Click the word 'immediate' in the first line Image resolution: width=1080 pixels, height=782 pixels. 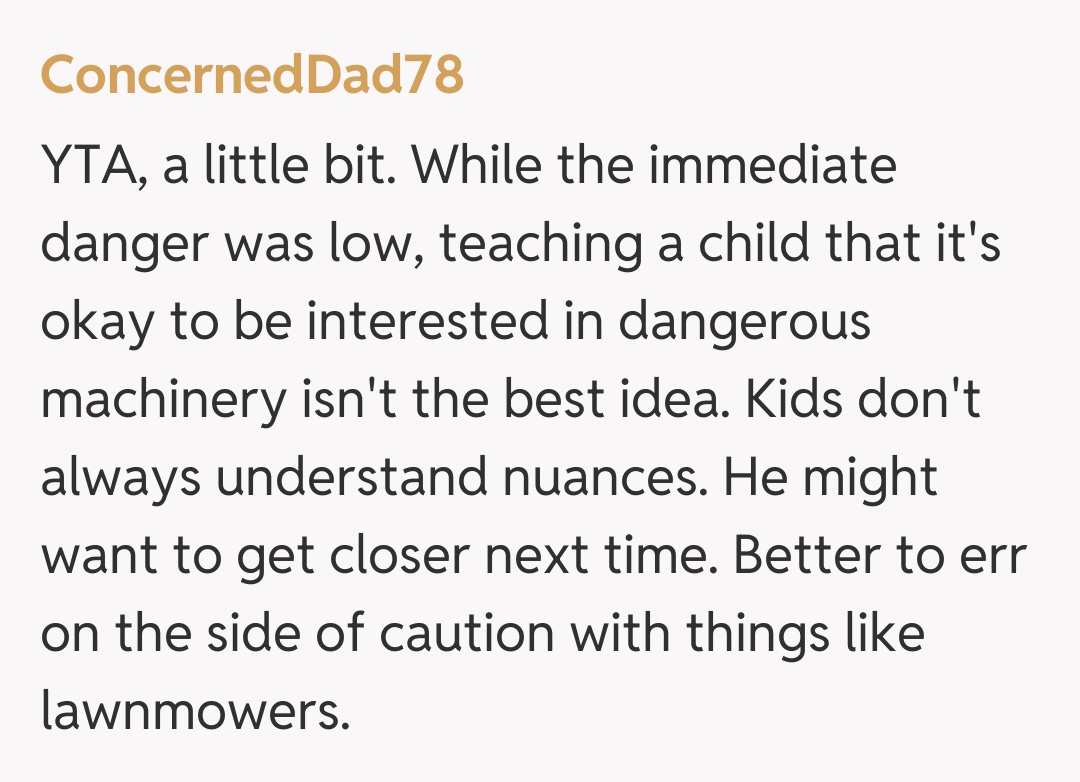(x=771, y=167)
